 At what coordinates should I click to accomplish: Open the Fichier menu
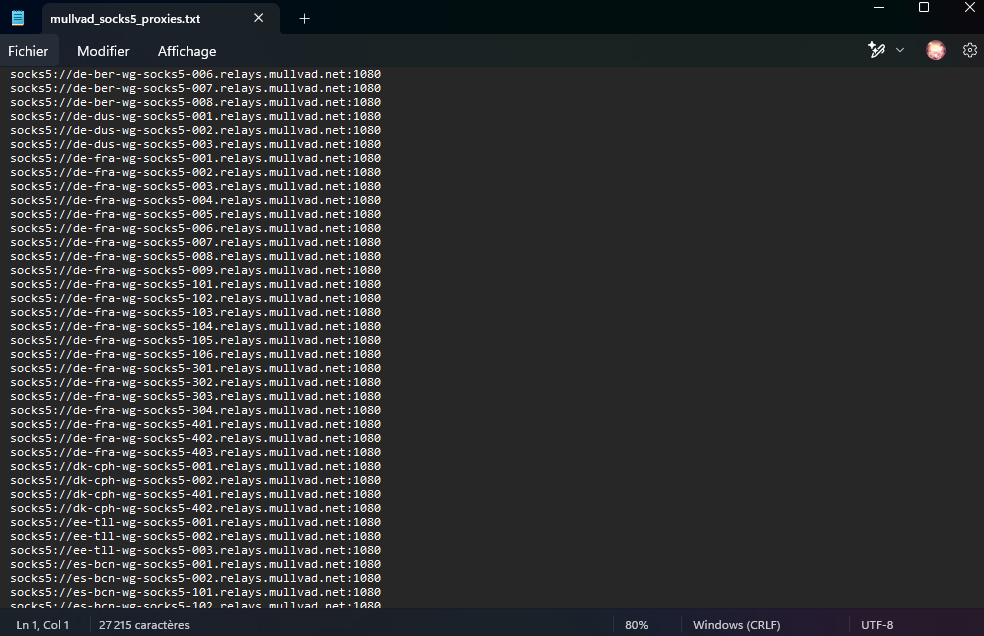pos(28,51)
